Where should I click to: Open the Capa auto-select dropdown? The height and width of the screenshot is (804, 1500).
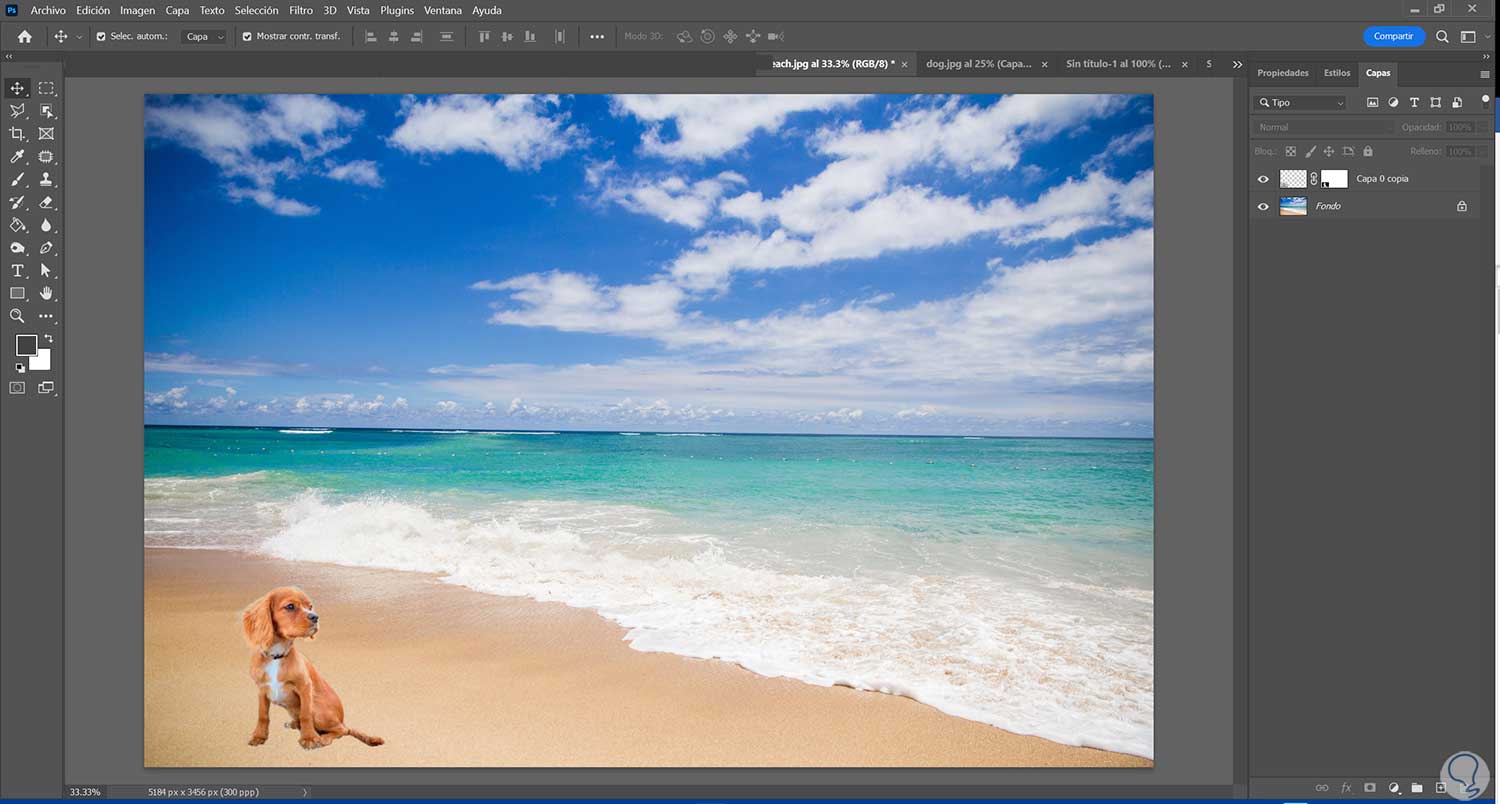point(205,36)
